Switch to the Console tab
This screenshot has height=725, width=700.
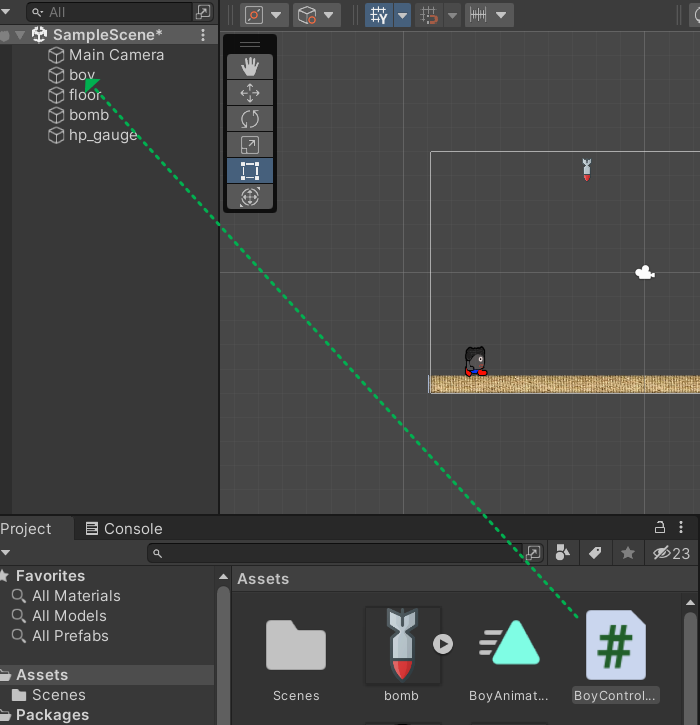point(124,528)
